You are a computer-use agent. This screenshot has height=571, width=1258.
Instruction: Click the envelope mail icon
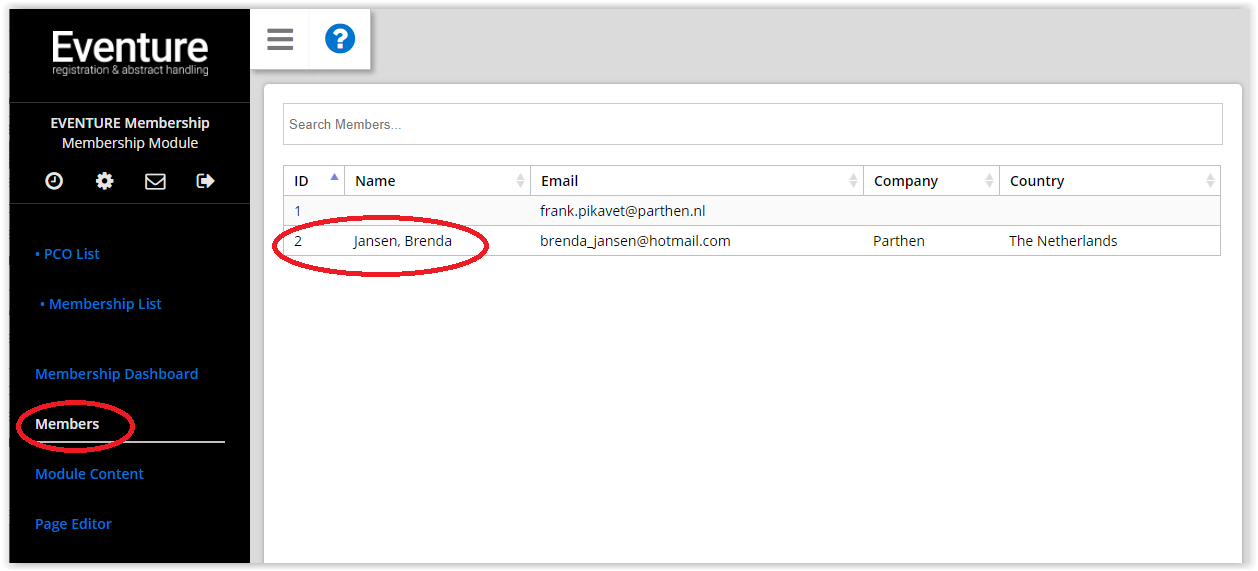click(x=155, y=181)
